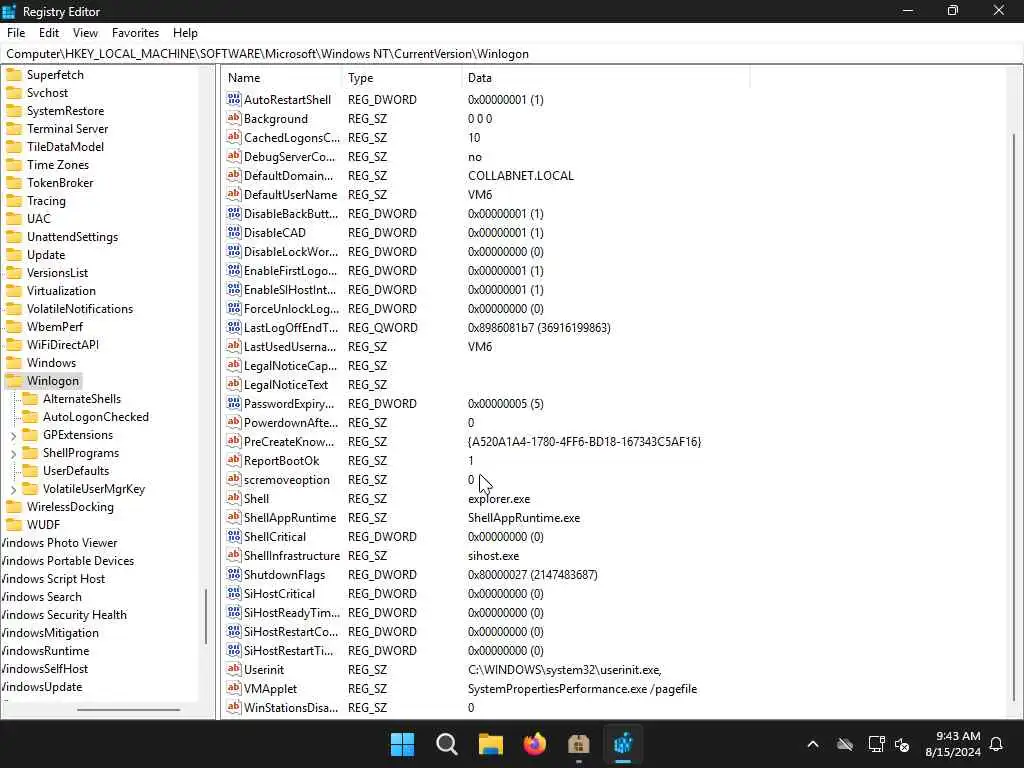Image resolution: width=1024 pixels, height=768 pixels.
Task: Click the tree pane horizontal scrollbar
Action: (128, 709)
